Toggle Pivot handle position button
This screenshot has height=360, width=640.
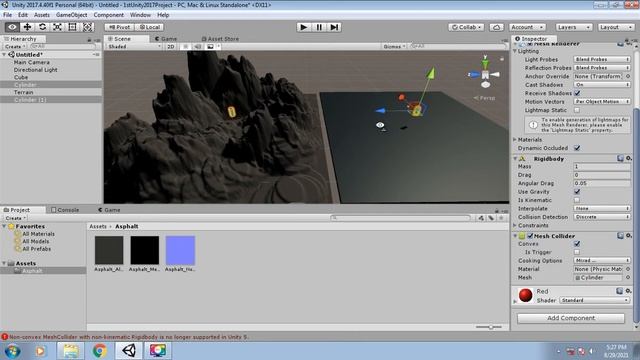click(119, 27)
